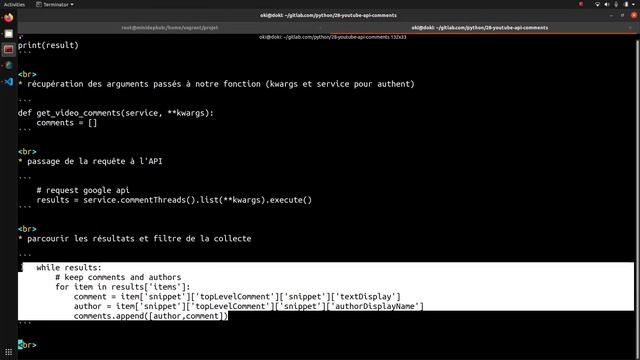
Task: Click the 'for item in results' line
Action: point(123,287)
